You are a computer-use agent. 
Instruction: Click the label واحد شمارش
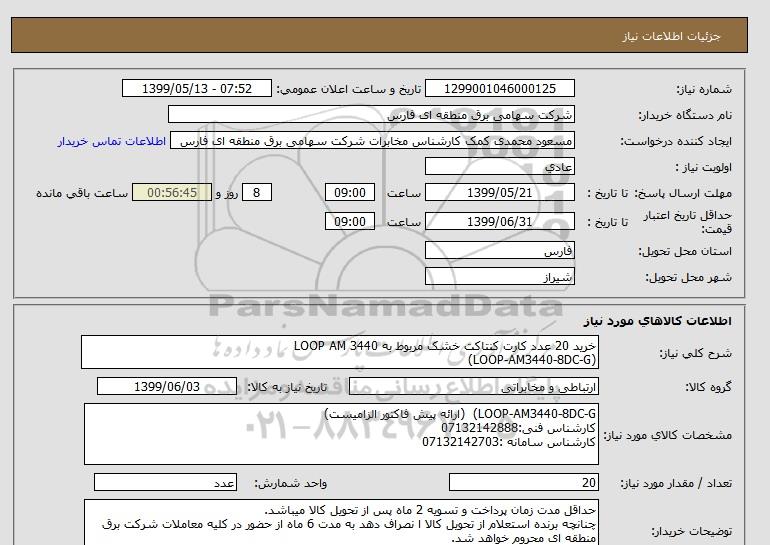[291, 483]
